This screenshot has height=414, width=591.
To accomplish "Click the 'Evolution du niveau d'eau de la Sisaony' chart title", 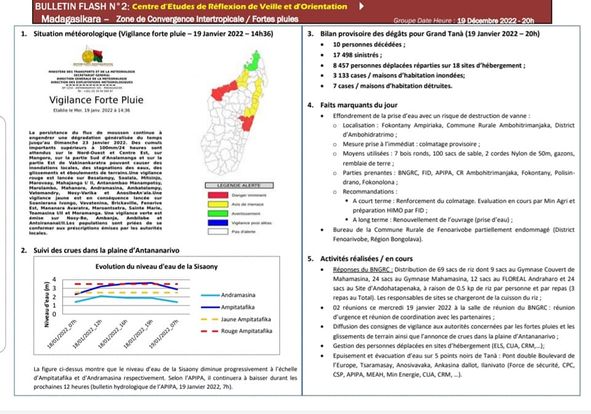I will click(156, 267).
